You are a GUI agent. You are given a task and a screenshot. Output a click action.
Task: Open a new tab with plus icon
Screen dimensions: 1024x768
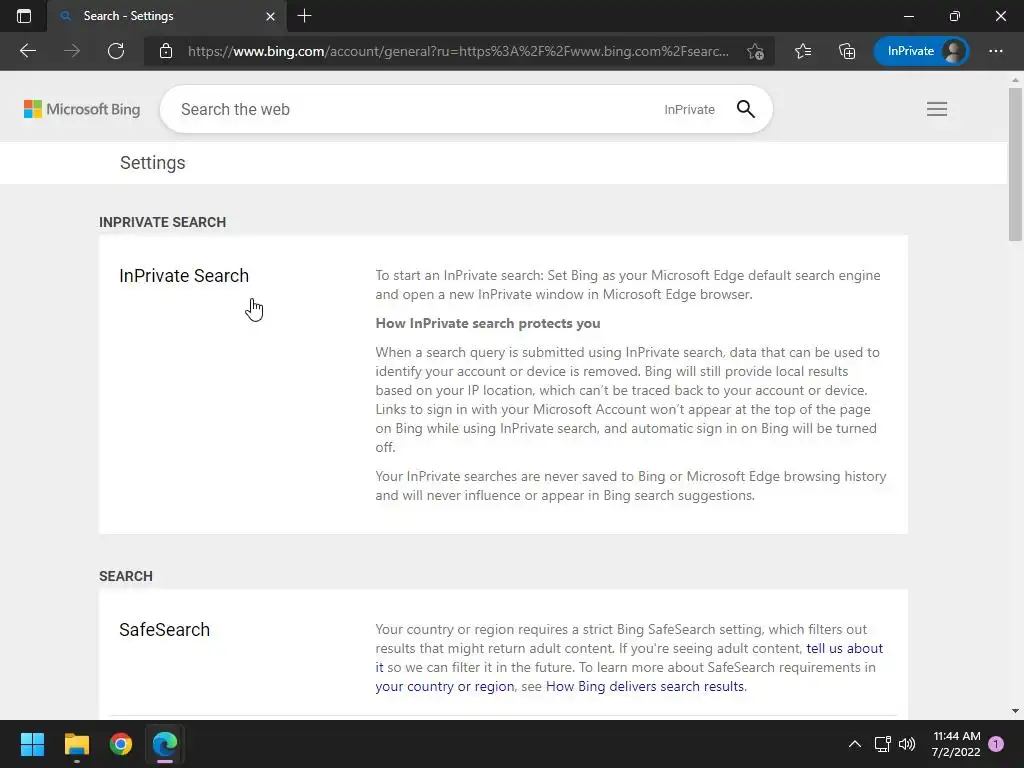tap(304, 16)
